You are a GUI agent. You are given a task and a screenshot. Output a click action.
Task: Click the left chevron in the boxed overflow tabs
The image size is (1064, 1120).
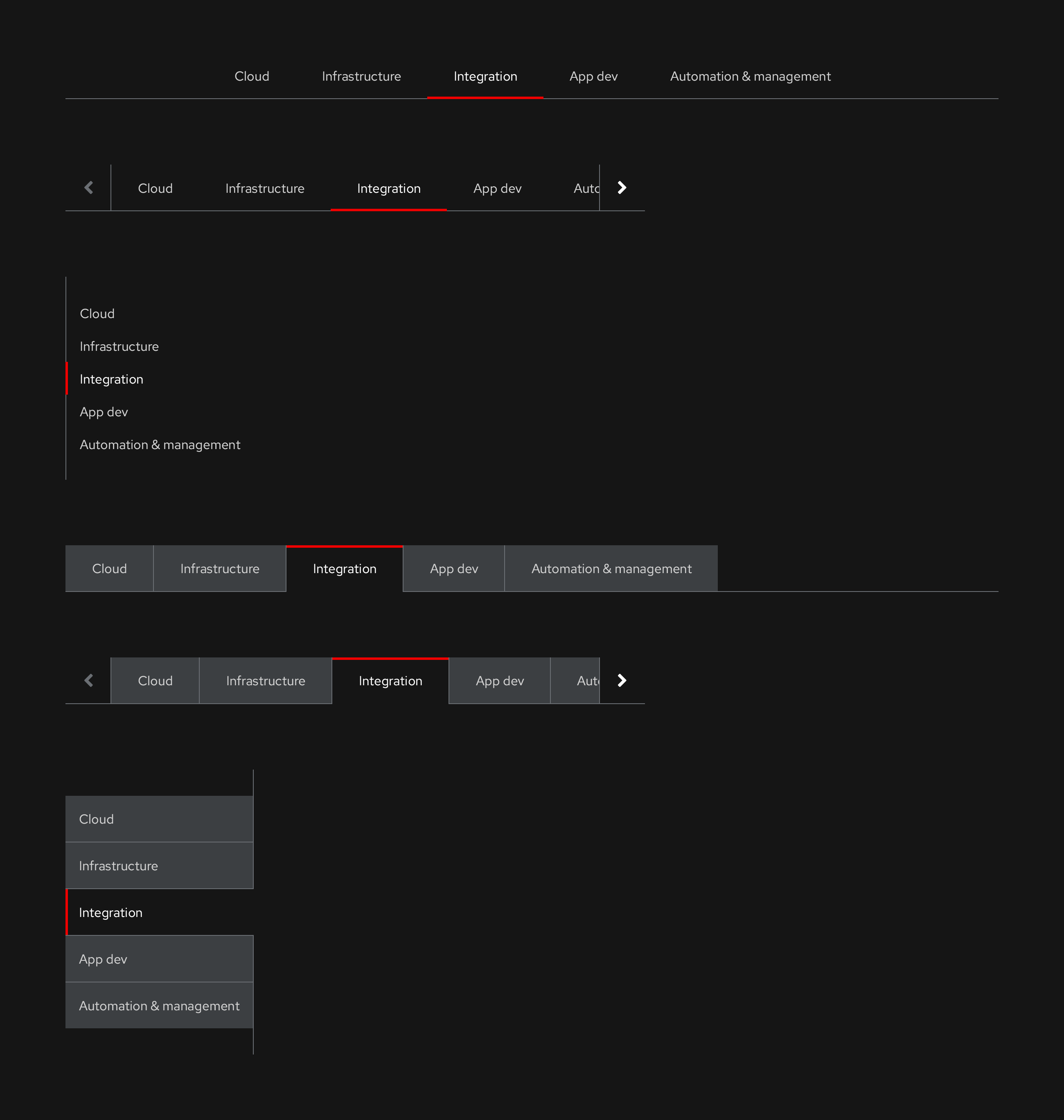[x=89, y=680]
